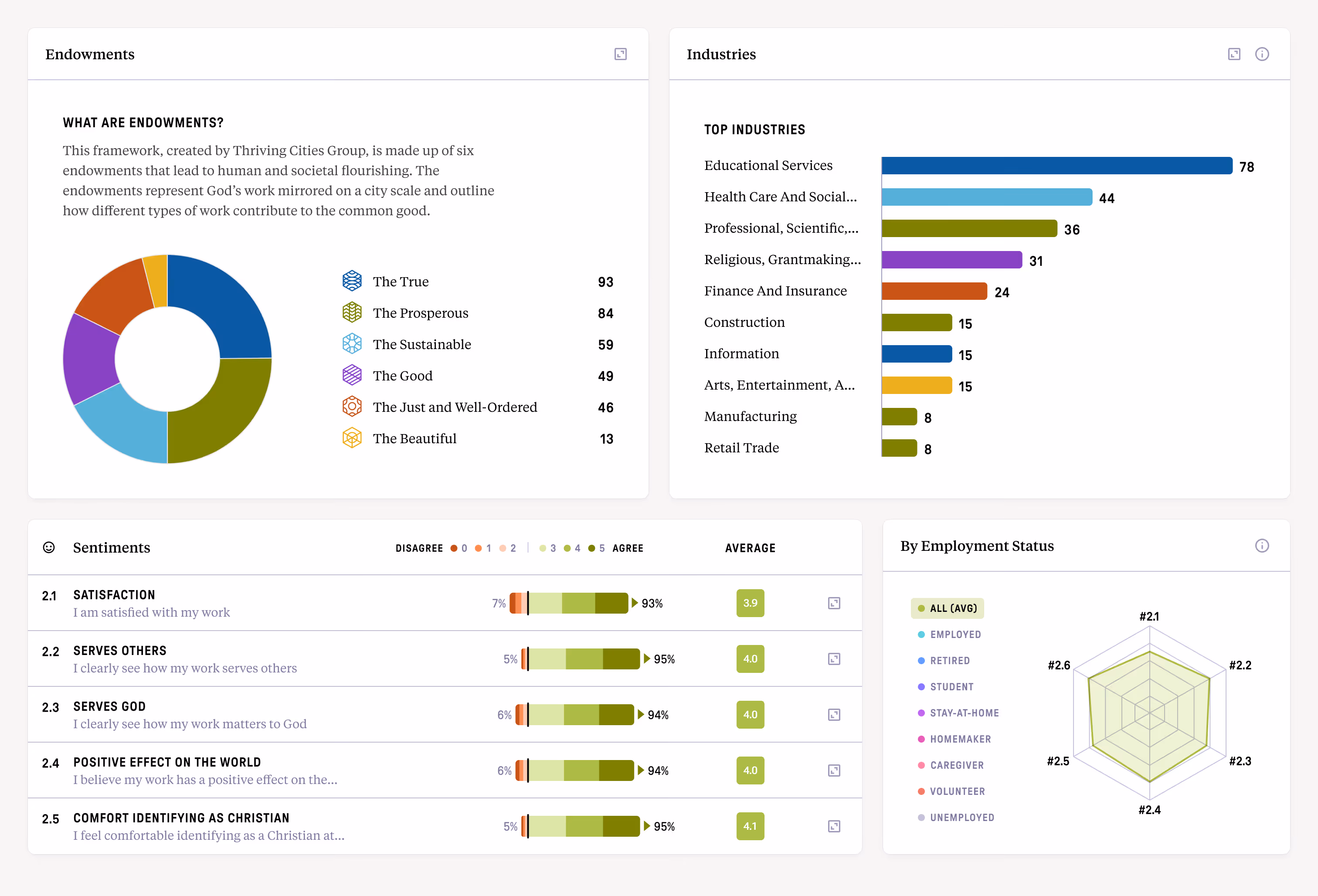Viewport: 1318px width, 896px height.
Task: Click The Just and Well-Ordered label
Action: (455, 407)
